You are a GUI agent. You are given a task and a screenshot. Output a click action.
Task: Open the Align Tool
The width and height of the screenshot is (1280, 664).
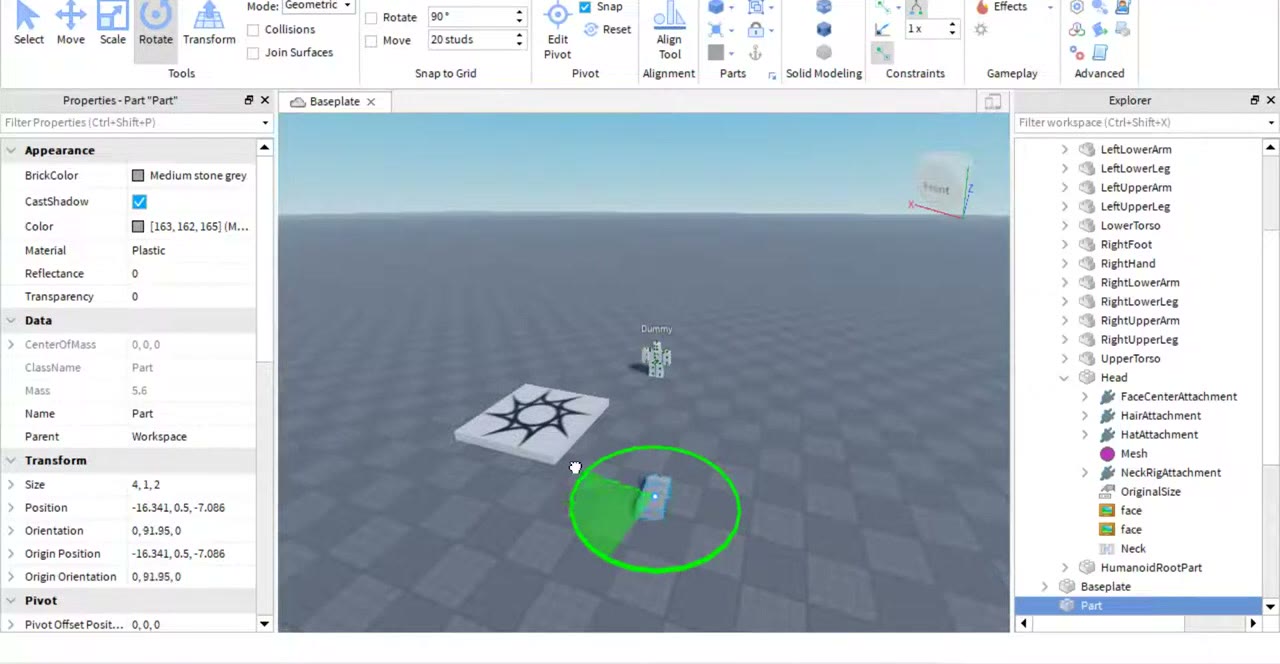[669, 30]
